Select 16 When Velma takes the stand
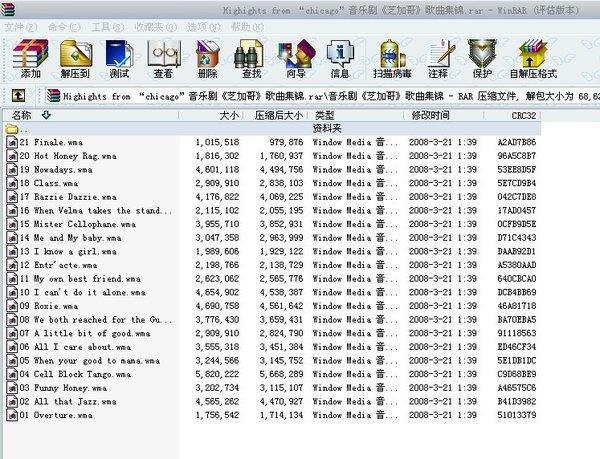 (x=96, y=211)
